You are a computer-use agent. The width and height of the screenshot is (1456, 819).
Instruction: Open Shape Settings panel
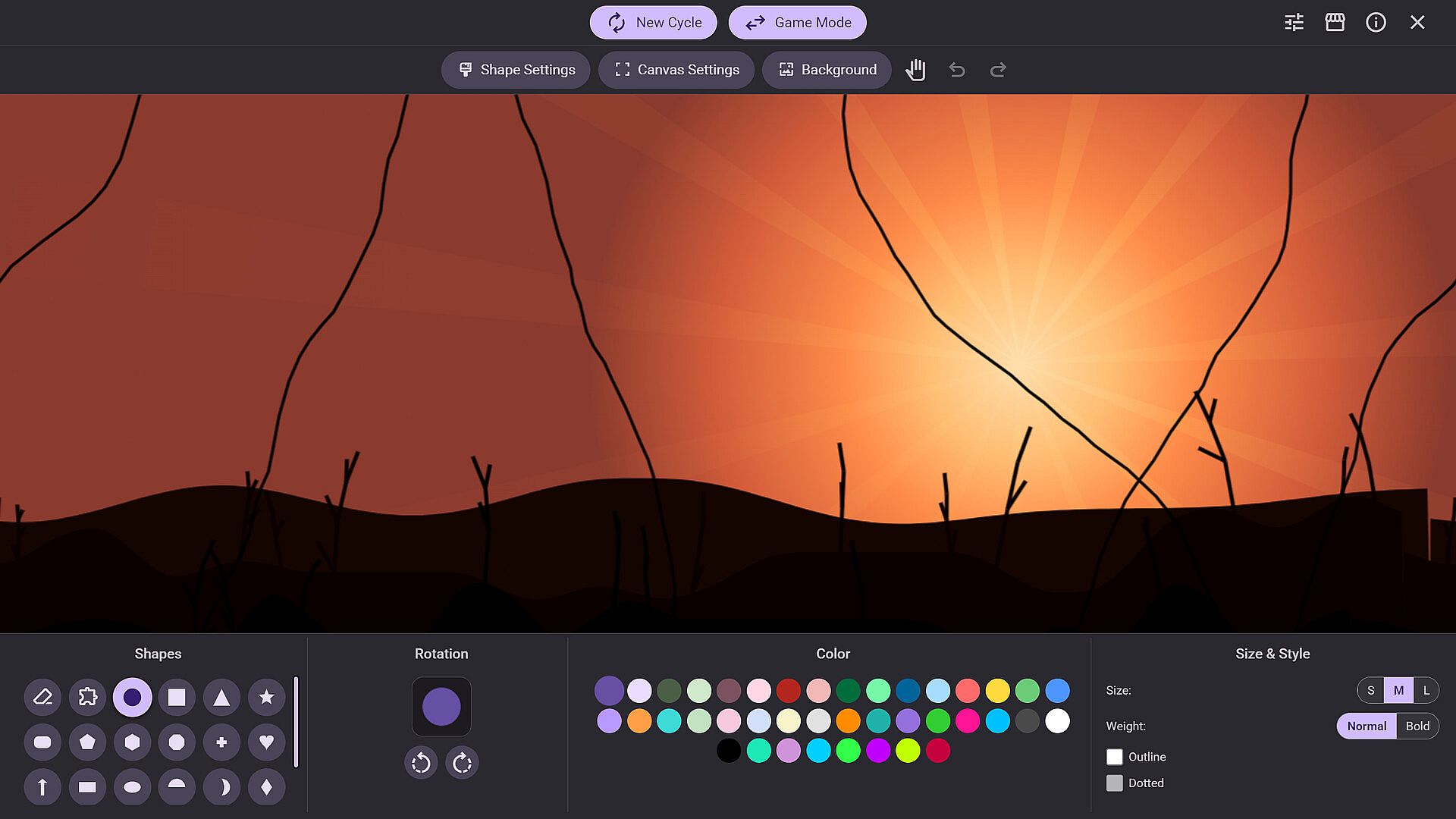(516, 70)
